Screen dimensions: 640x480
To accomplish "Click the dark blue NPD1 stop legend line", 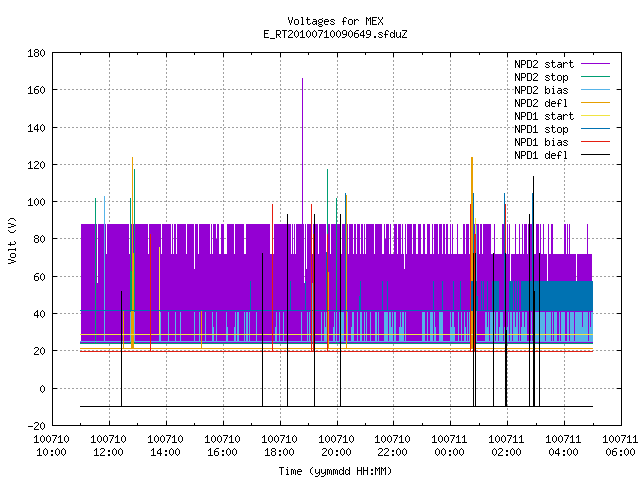I will (595, 129).
